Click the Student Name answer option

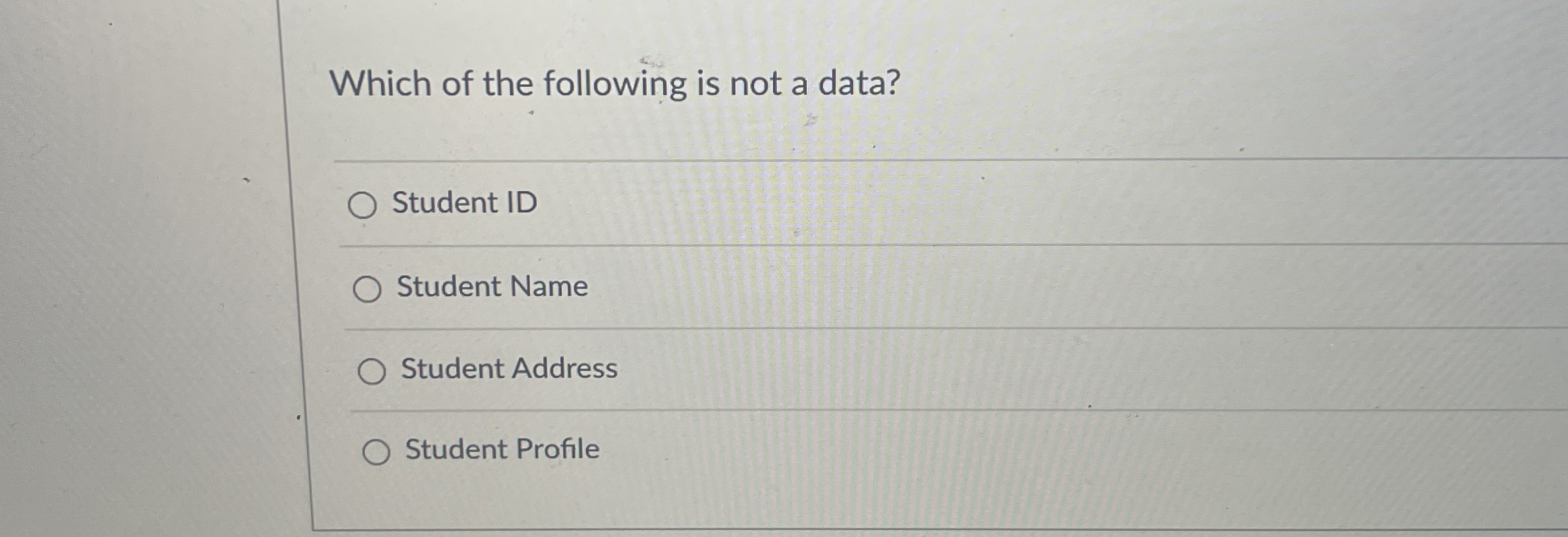point(491,287)
